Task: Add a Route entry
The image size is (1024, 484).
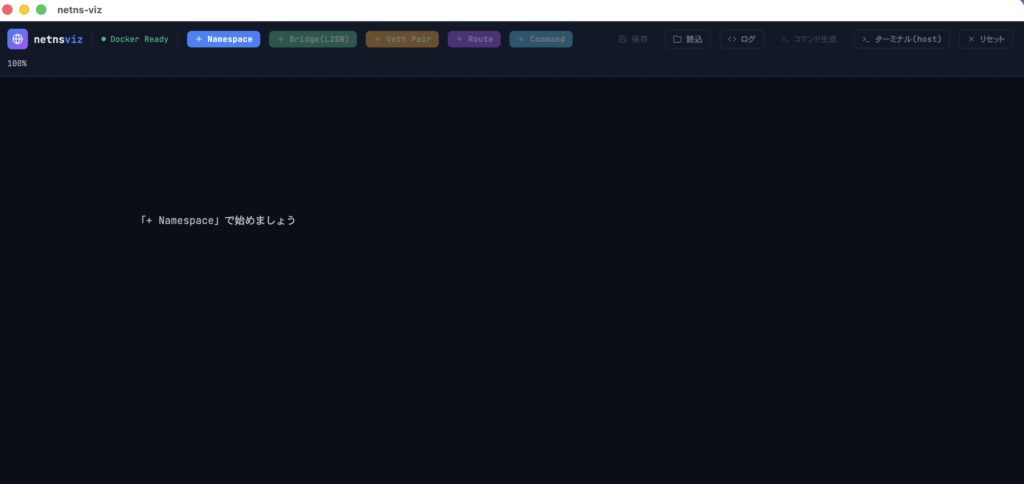Action: pos(474,39)
